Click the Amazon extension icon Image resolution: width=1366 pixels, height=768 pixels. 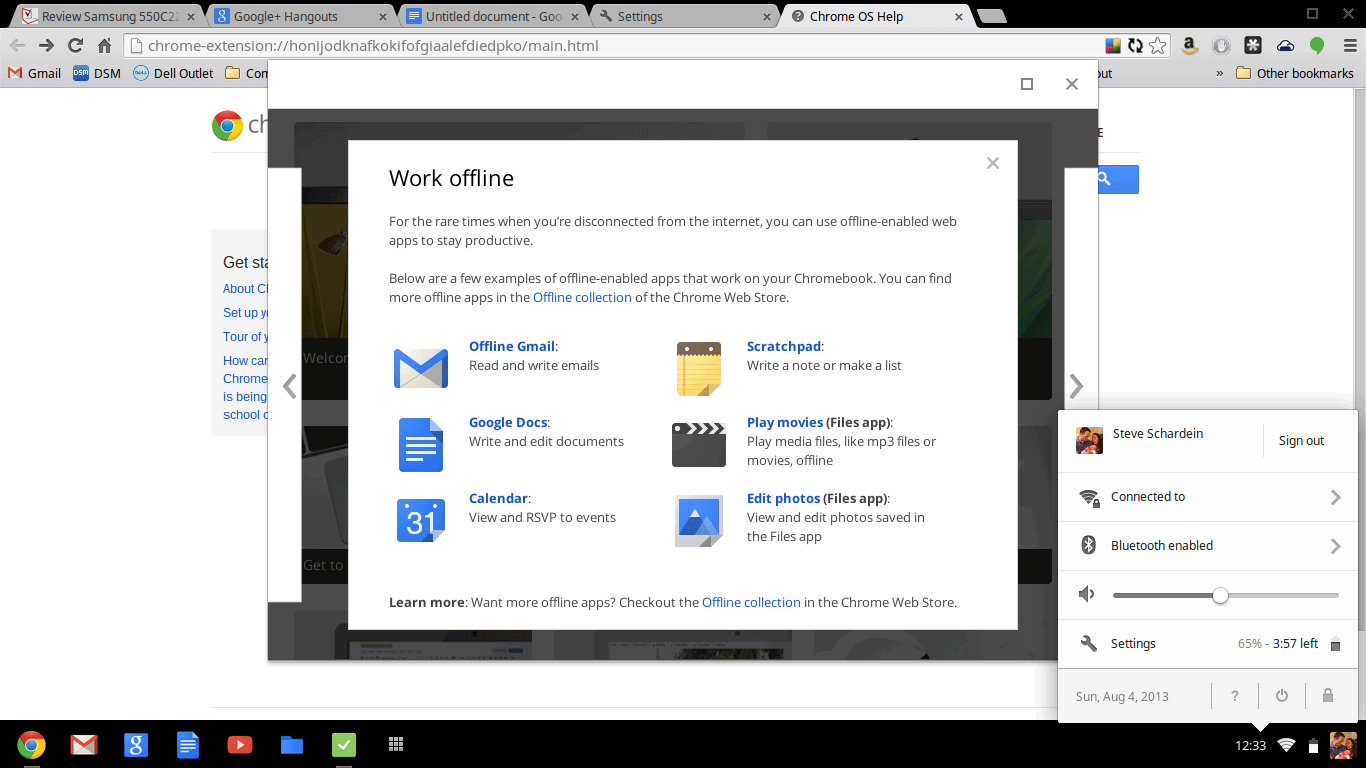coord(1189,45)
